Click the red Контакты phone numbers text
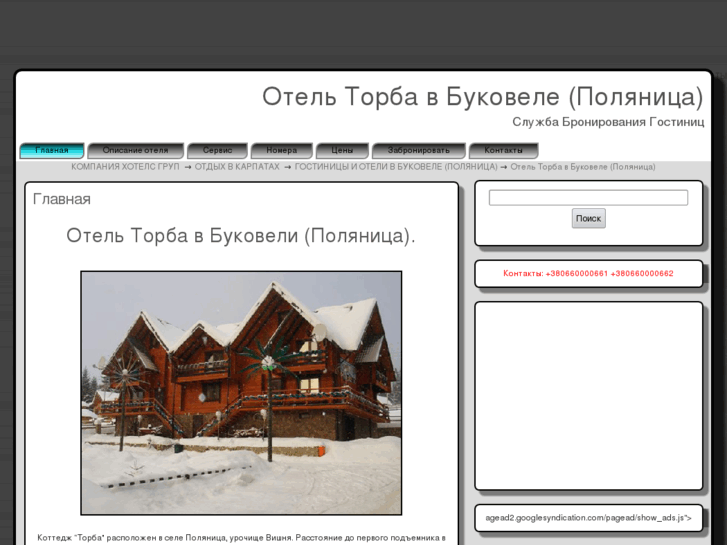This screenshot has height=545, width=727. [588, 273]
